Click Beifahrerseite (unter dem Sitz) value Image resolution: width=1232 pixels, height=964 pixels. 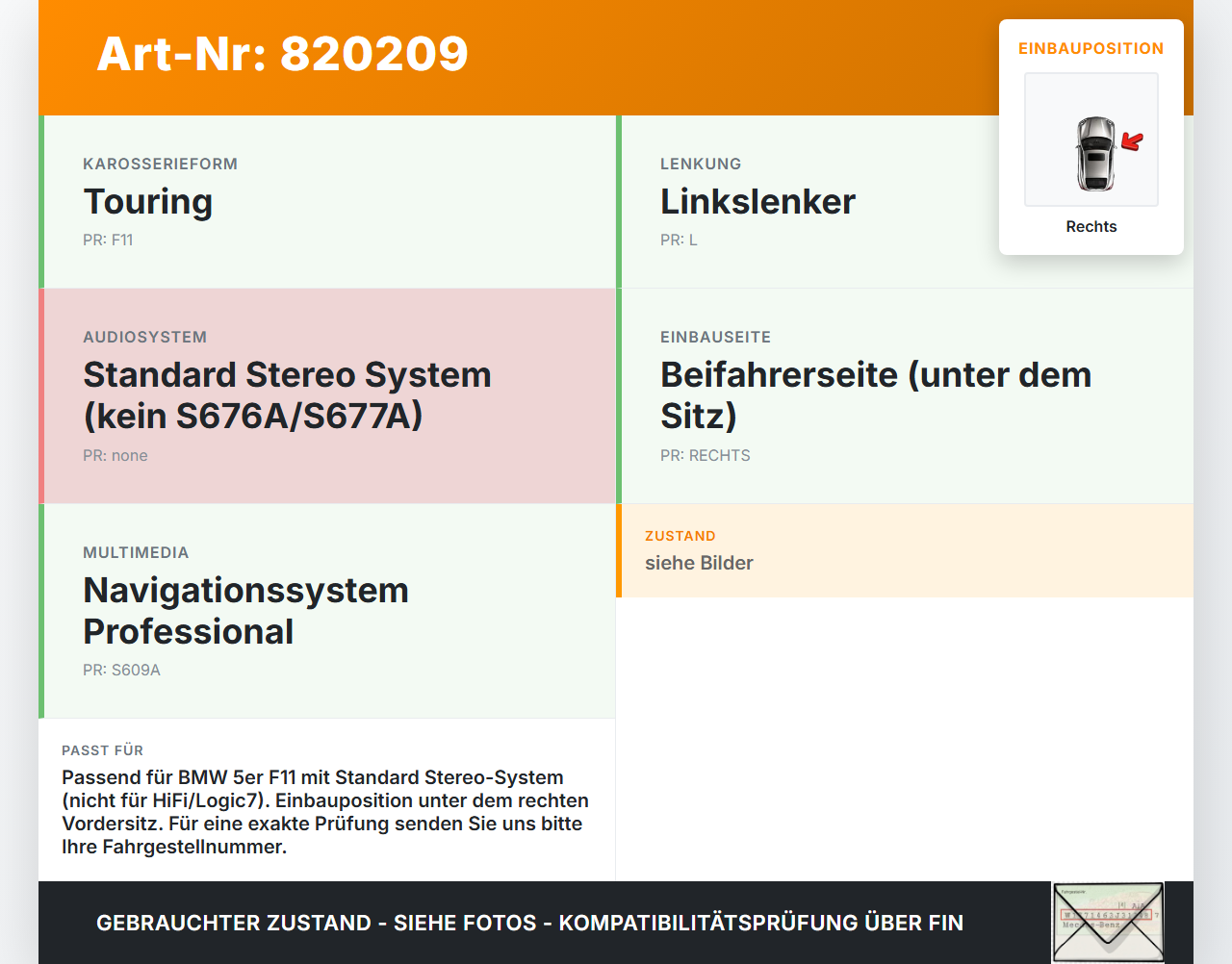[x=876, y=394]
